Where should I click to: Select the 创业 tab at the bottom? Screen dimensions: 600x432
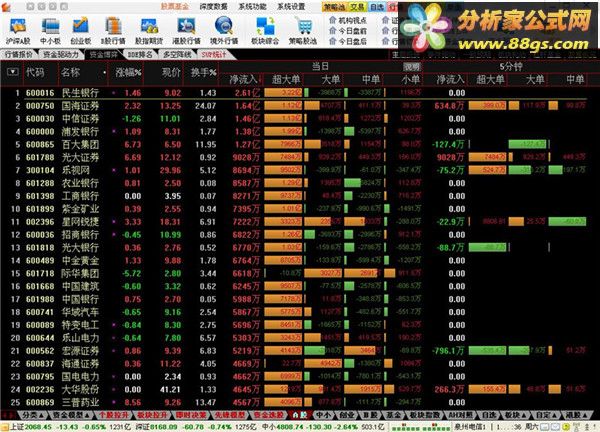tap(347, 415)
